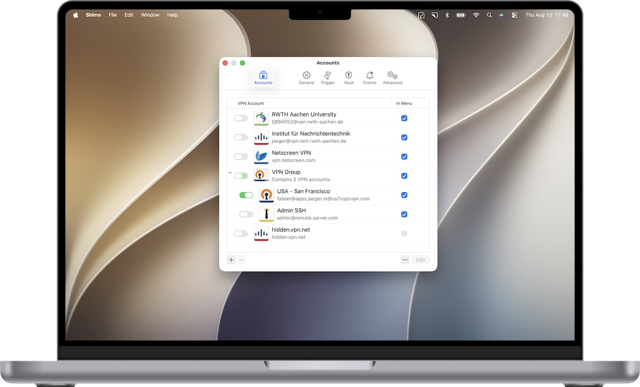
Task: Open the Help menu
Action: [172, 15]
